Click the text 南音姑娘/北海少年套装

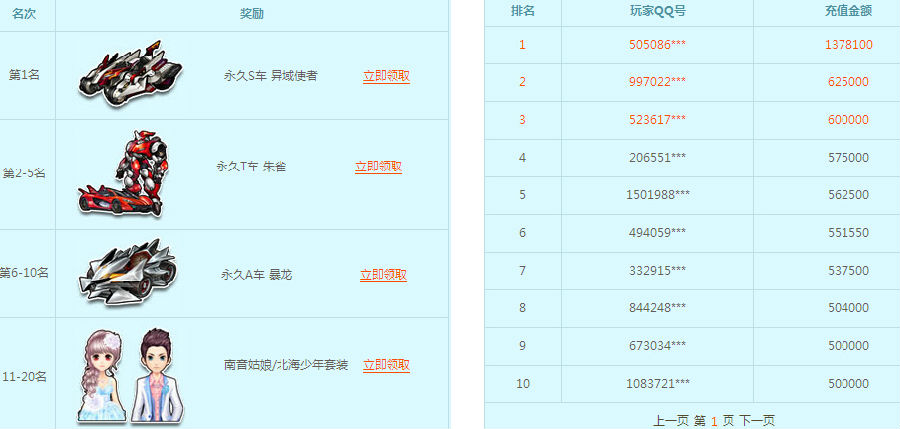click(x=286, y=365)
